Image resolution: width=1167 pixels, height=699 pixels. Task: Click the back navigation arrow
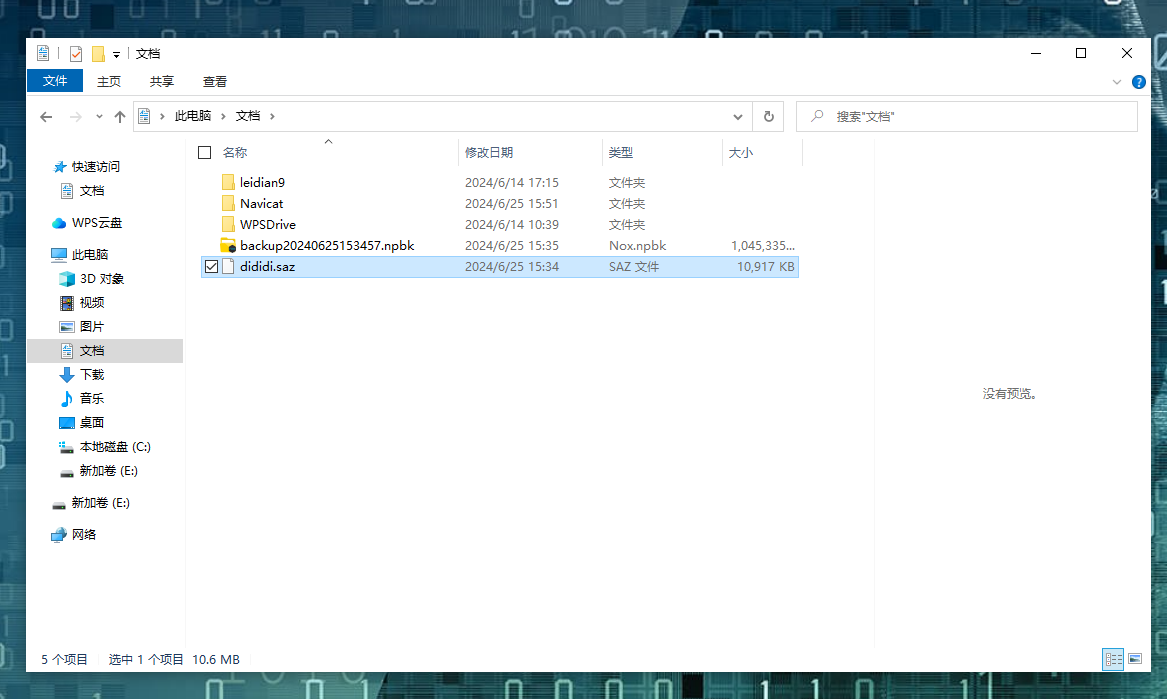46,117
